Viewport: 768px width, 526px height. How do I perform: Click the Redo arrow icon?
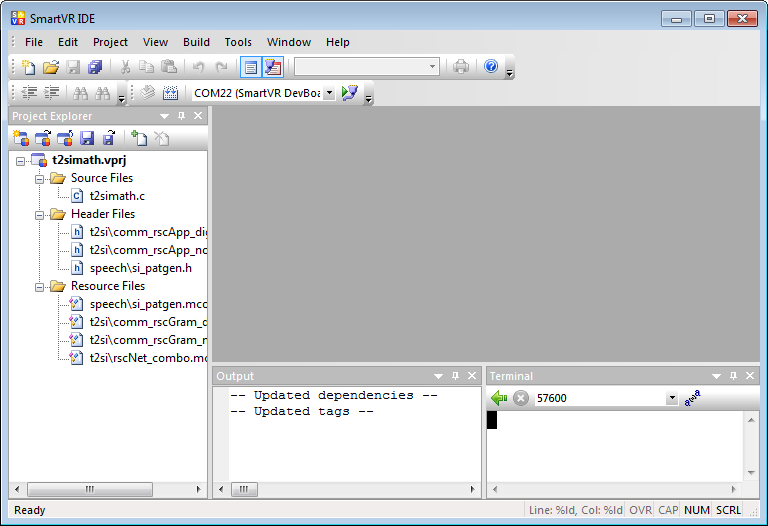tap(221, 67)
